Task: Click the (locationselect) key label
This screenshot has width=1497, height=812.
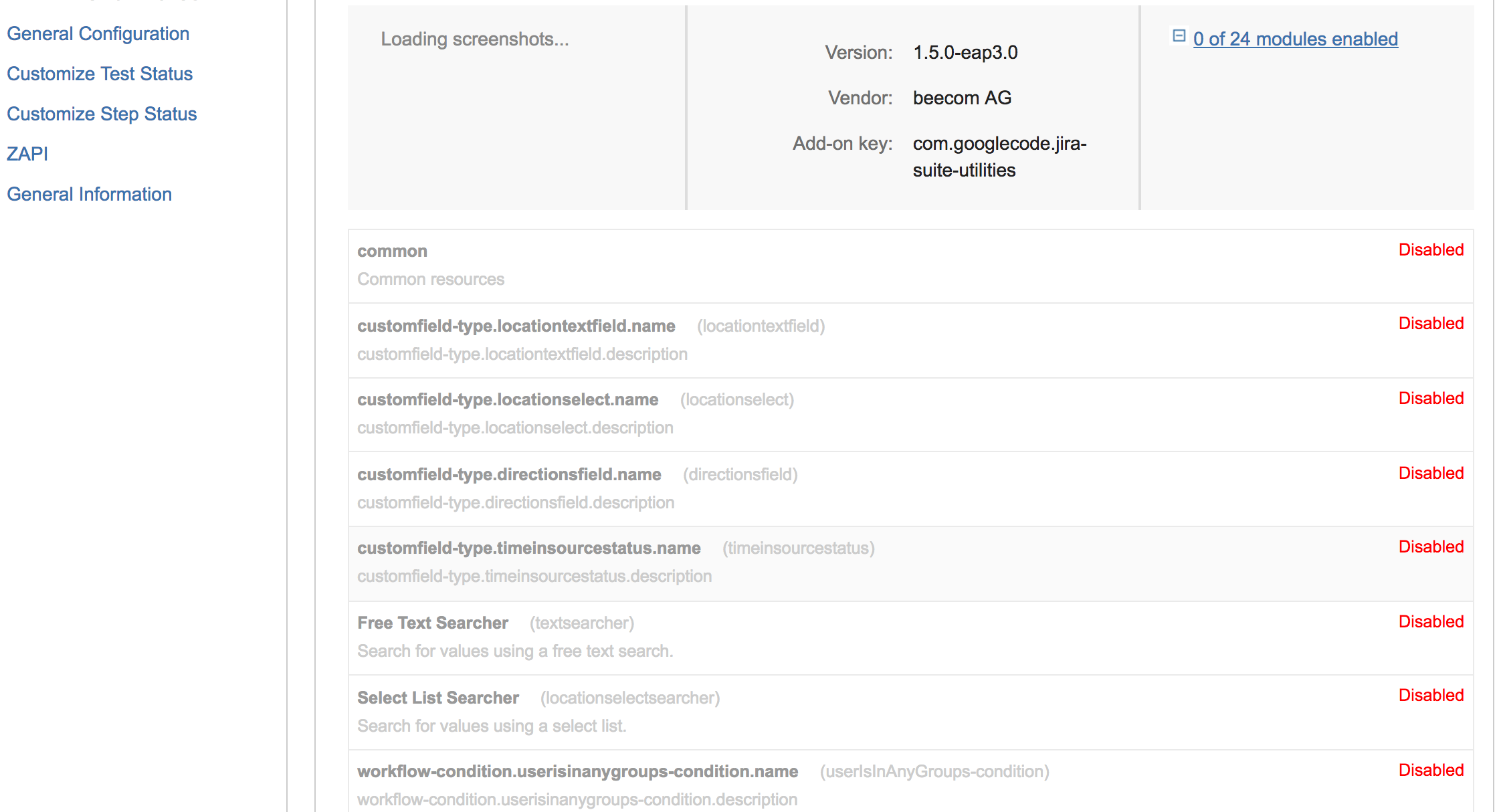Action: pyautogui.click(x=737, y=400)
